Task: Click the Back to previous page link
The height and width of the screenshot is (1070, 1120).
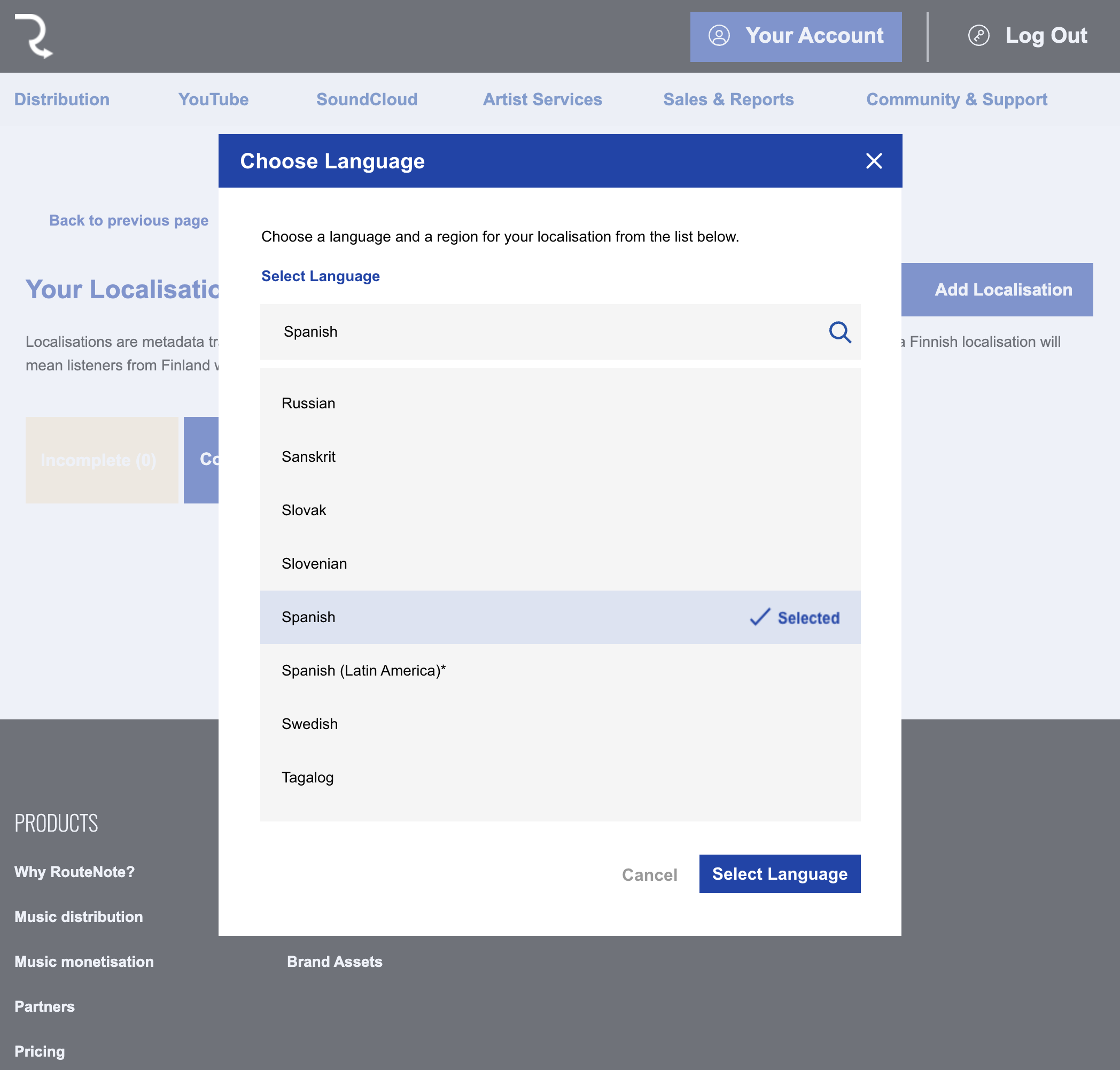Action: pos(128,220)
